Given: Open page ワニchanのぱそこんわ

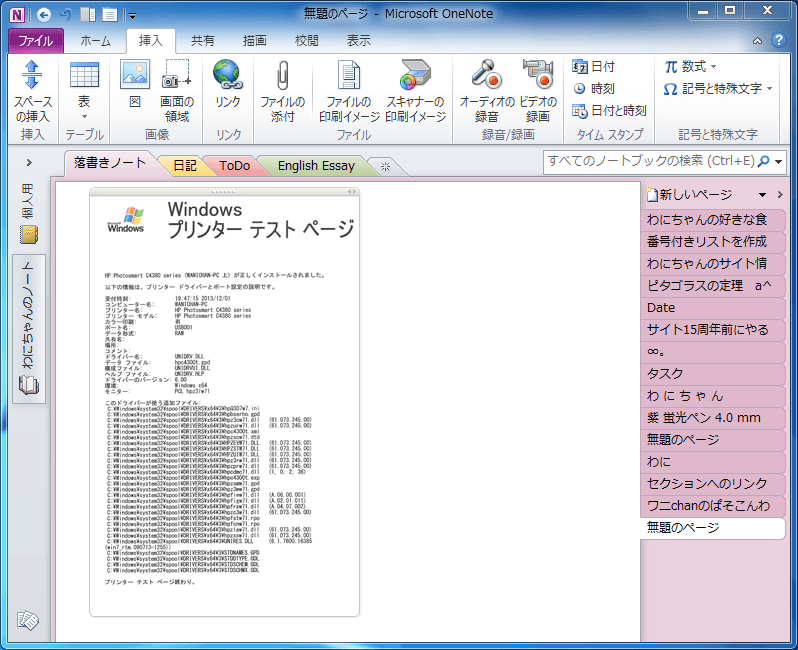Looking at the screenshot, I should 712,505.
